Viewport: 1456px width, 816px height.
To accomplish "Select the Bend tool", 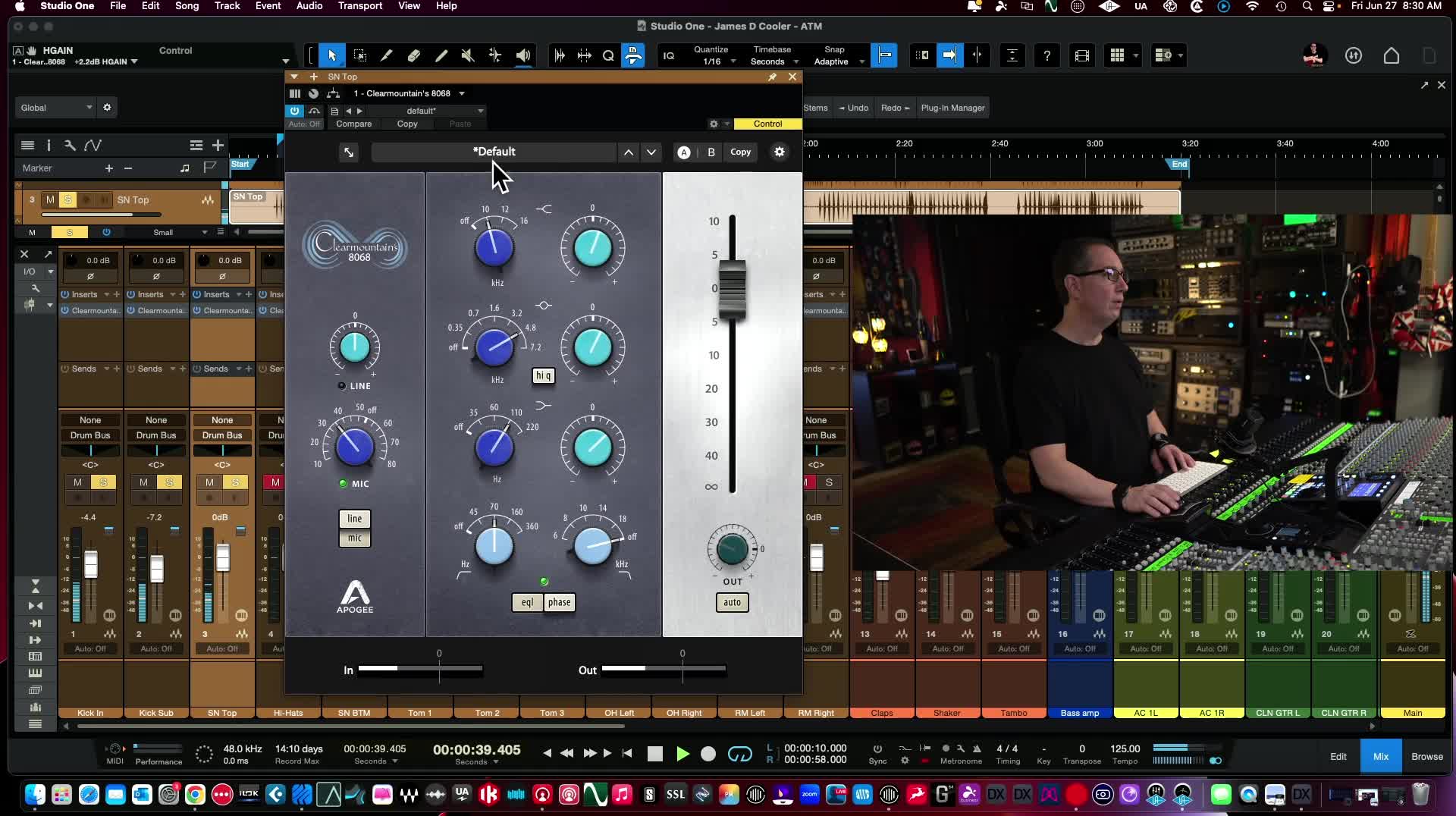I will (495, 55).
